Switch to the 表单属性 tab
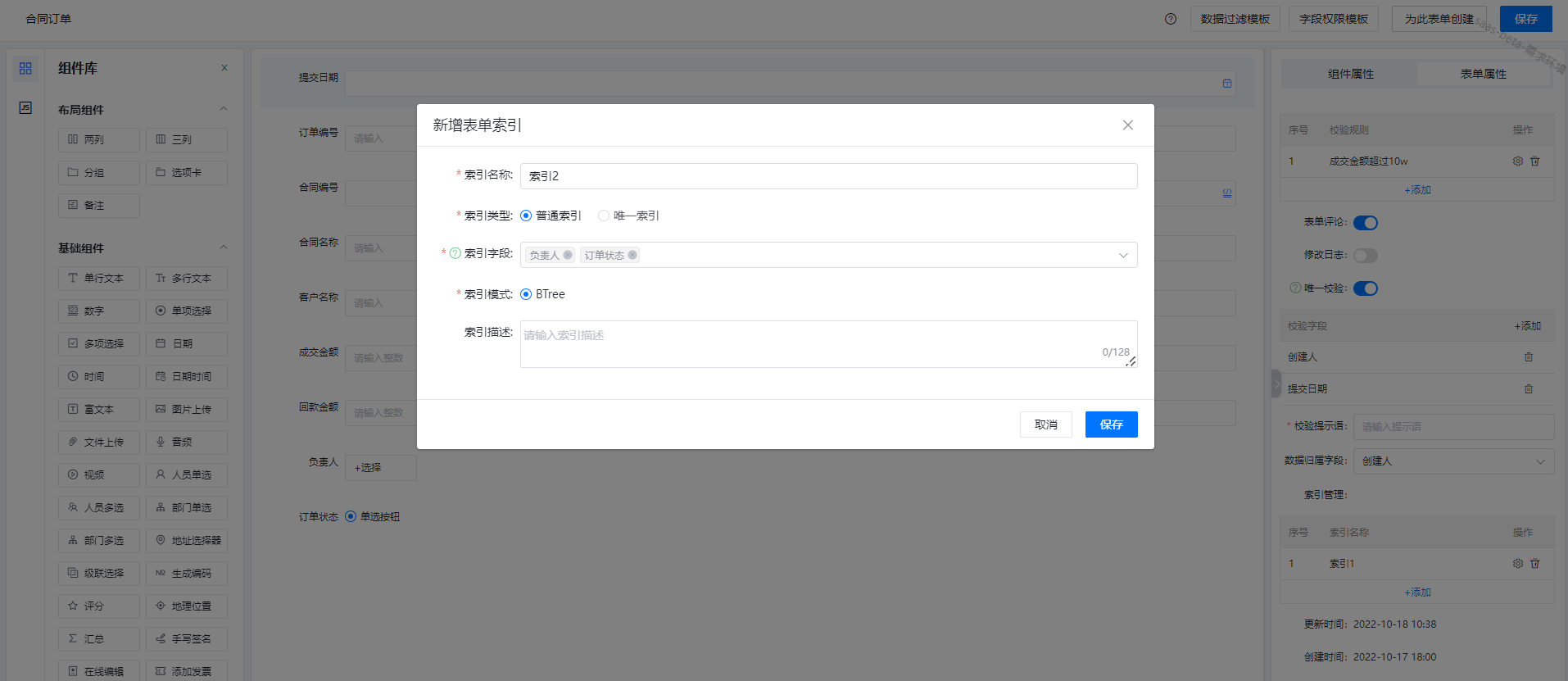The image size is (1568, 681). coord(1483,74)
